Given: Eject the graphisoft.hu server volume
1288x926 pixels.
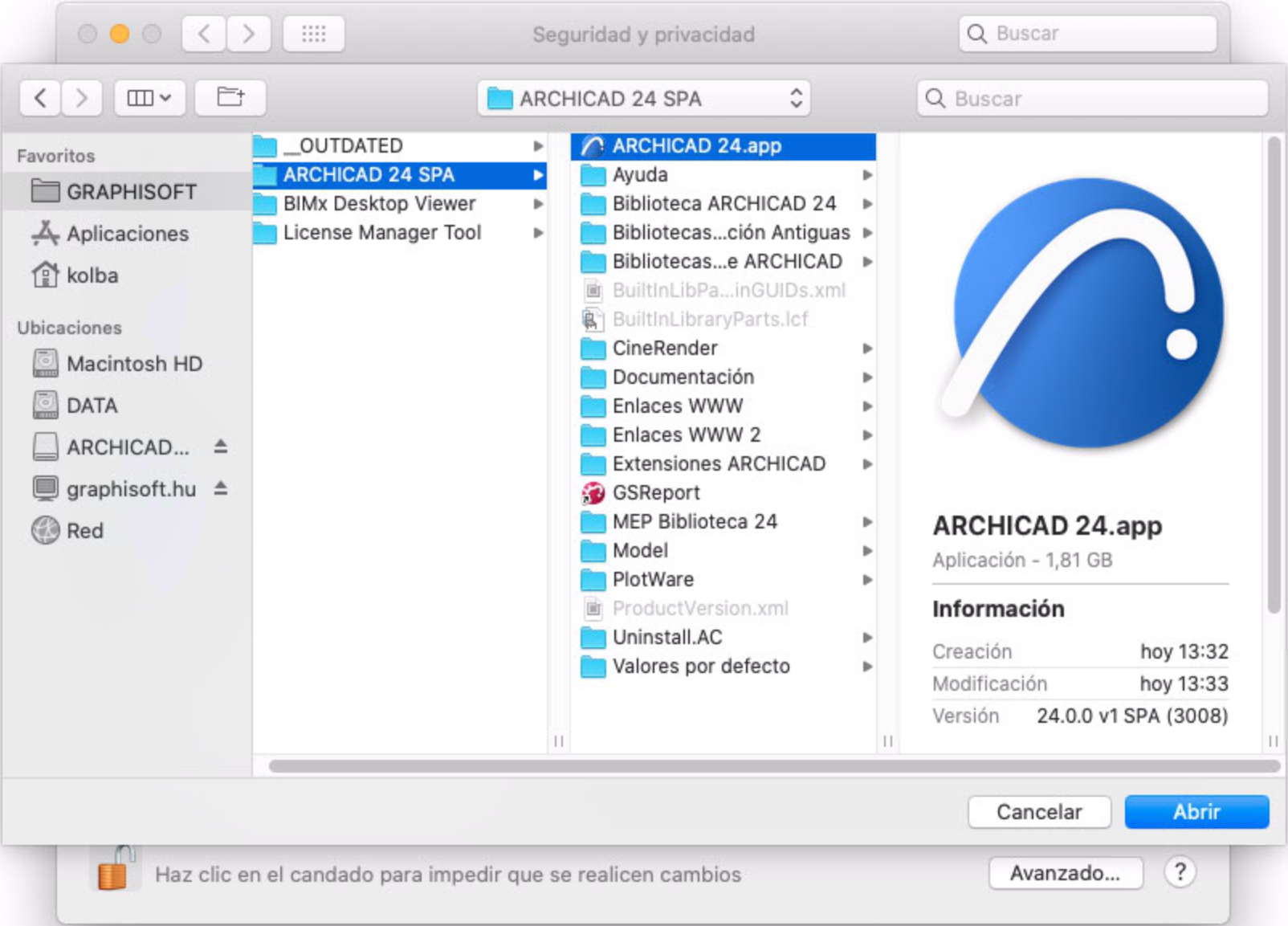Looking at the screenshot, I should [x=222, y=488].
